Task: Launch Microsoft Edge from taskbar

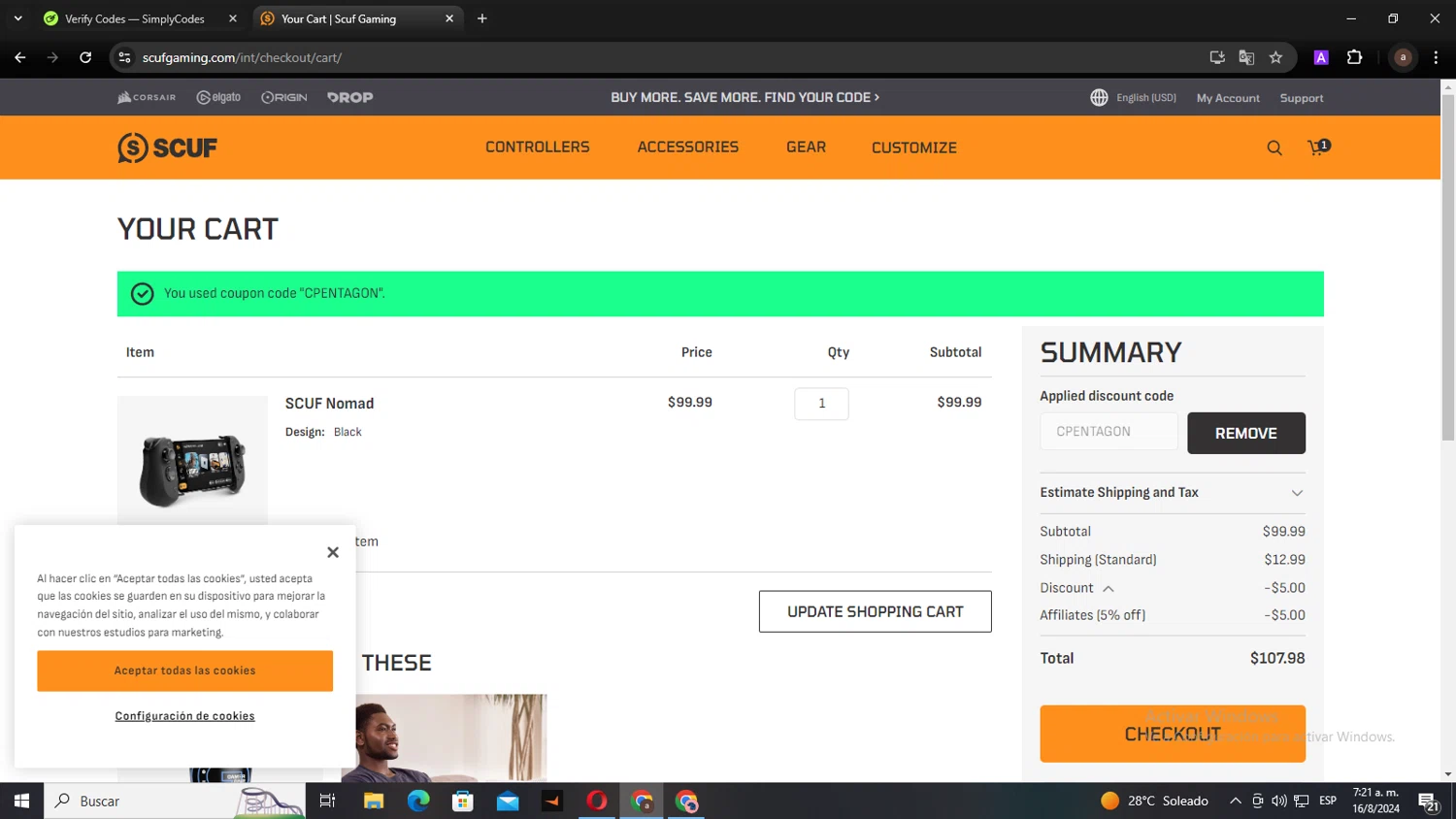Action: [418, 801]
